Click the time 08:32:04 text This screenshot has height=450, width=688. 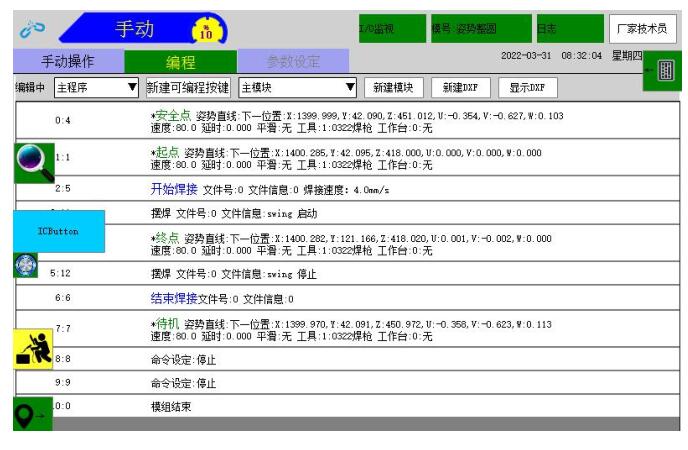(581, 56)
